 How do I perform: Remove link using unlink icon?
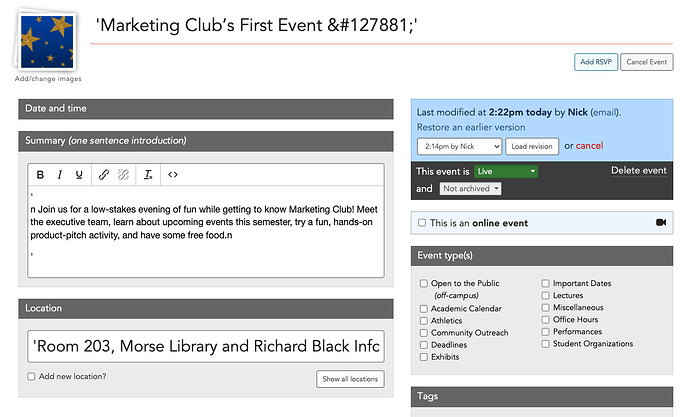pos(123,175)
